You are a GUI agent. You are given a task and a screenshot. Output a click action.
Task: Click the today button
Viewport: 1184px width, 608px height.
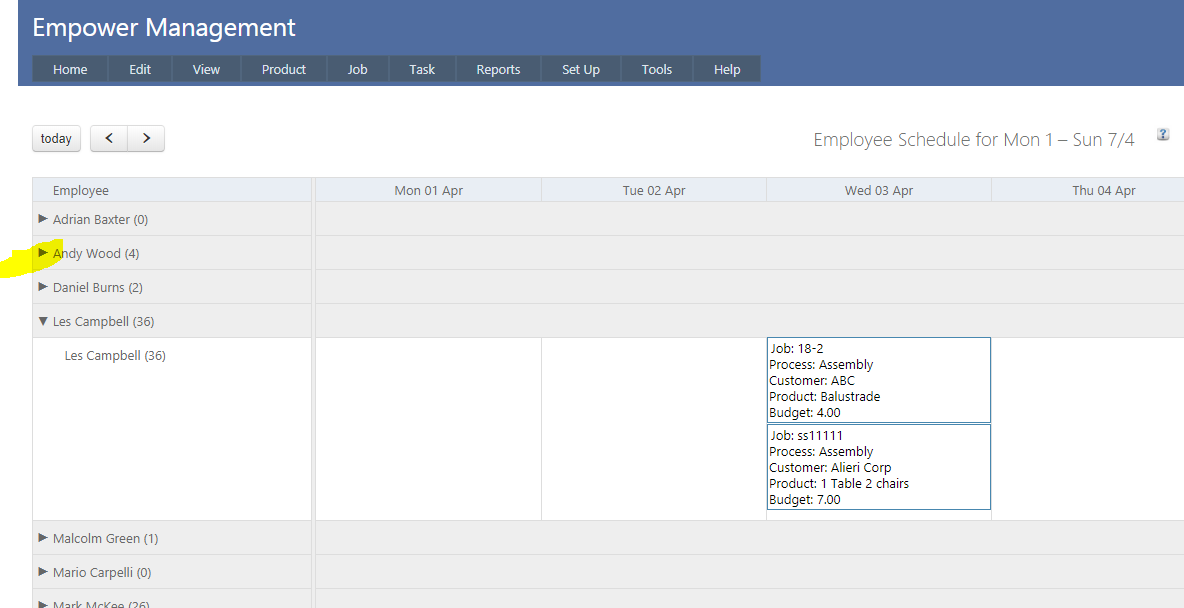(x=56, y=139)
